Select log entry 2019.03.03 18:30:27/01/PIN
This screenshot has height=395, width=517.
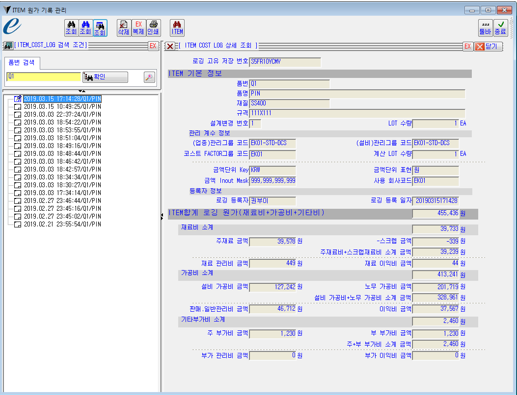click(x=62, y=185)
